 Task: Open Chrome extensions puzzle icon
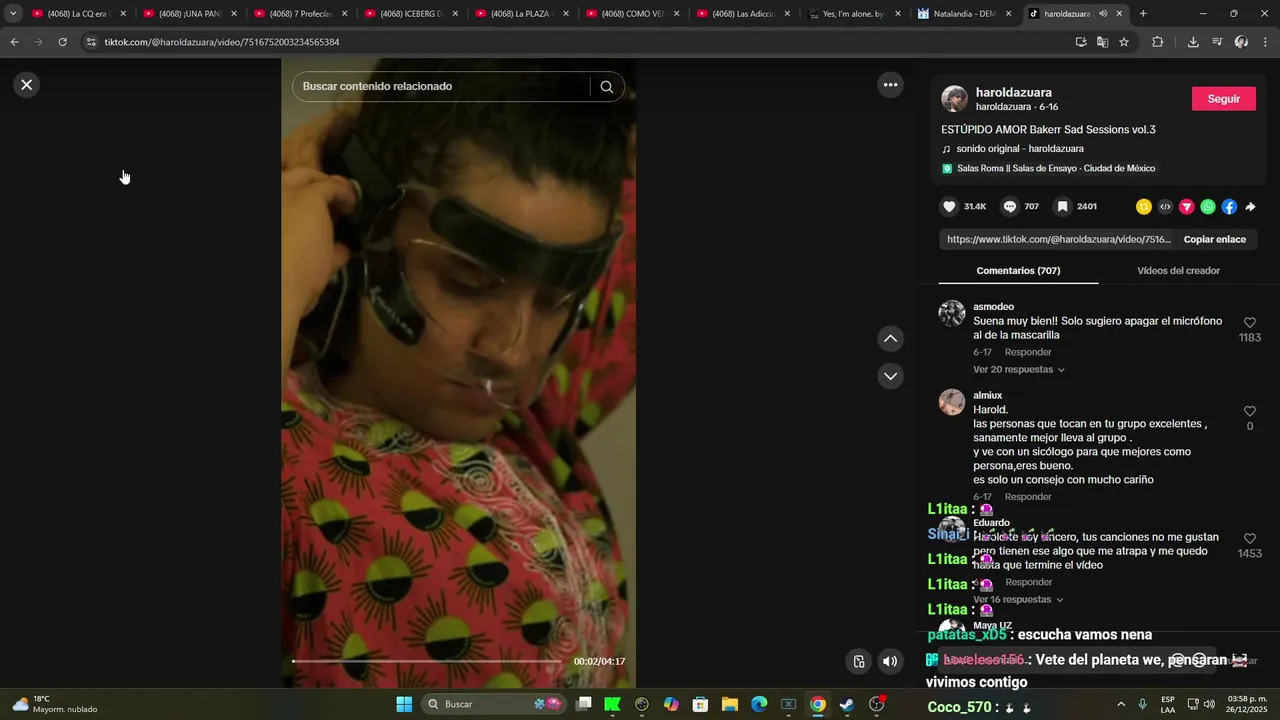point(1158,42)
